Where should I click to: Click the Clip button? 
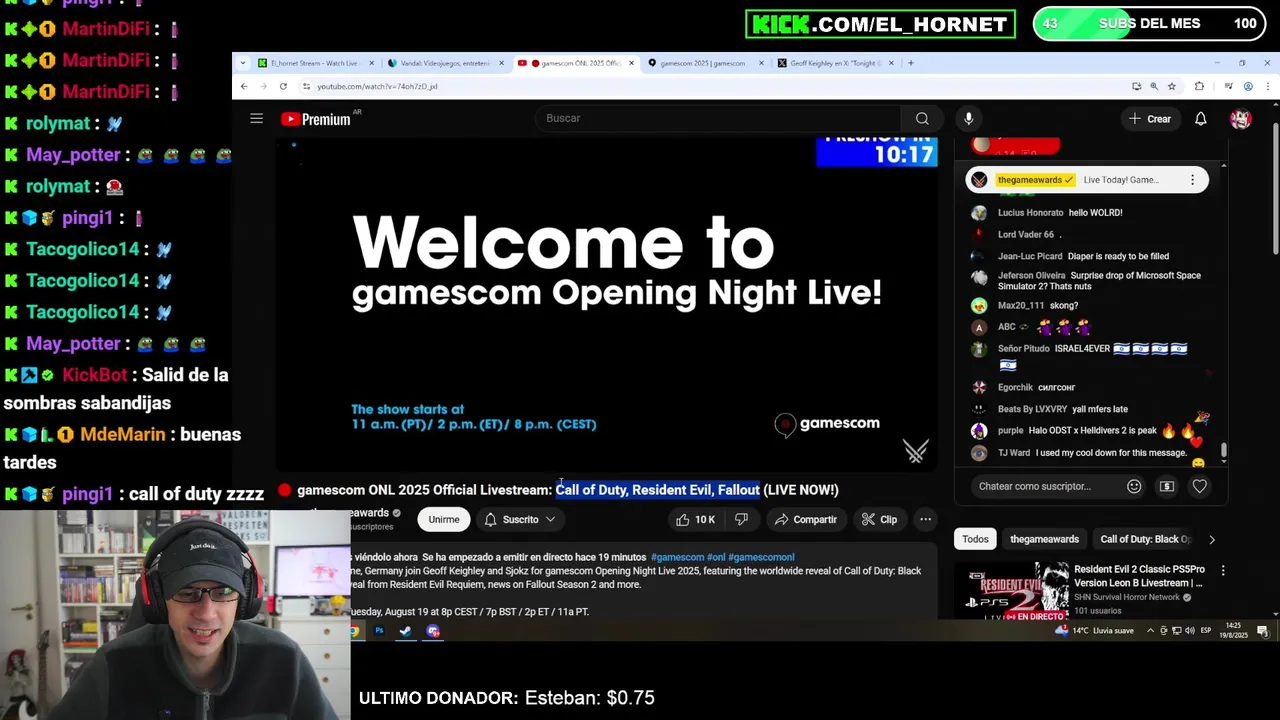879,519
